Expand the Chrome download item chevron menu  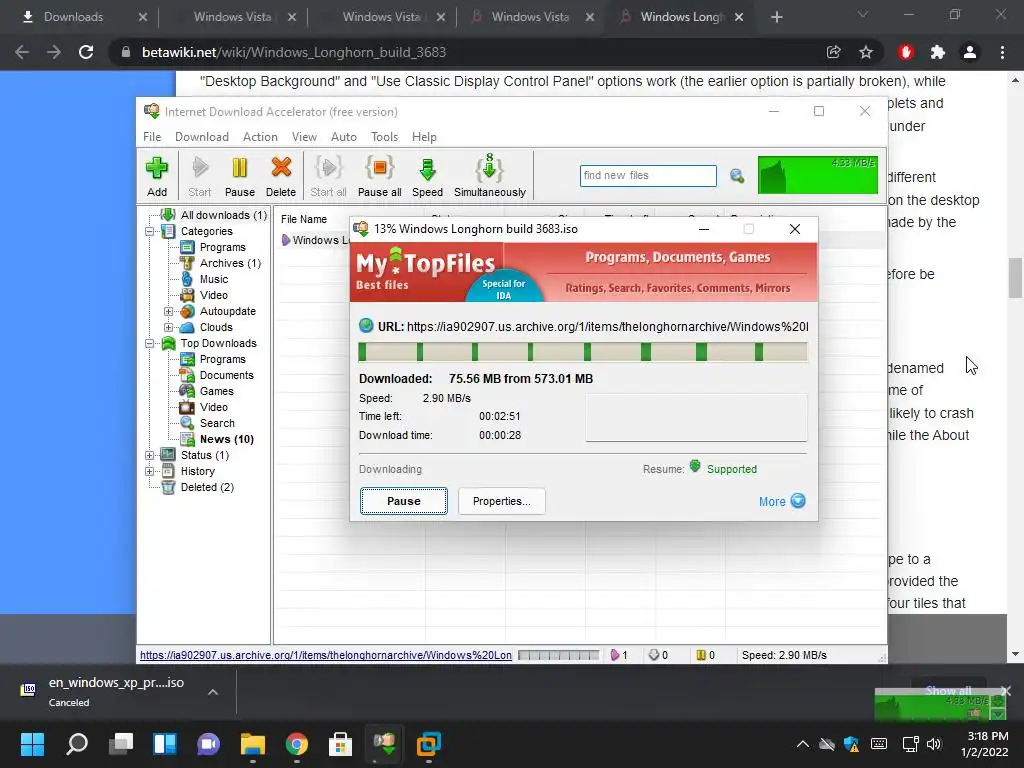[213, 692]
